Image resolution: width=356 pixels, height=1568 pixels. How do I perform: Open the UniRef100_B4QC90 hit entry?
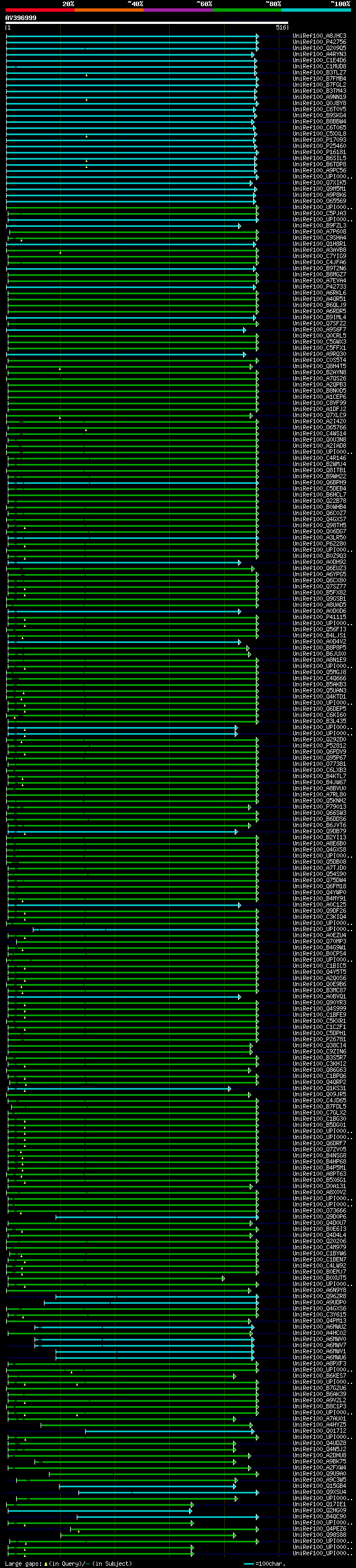[x=319, y=1517]
